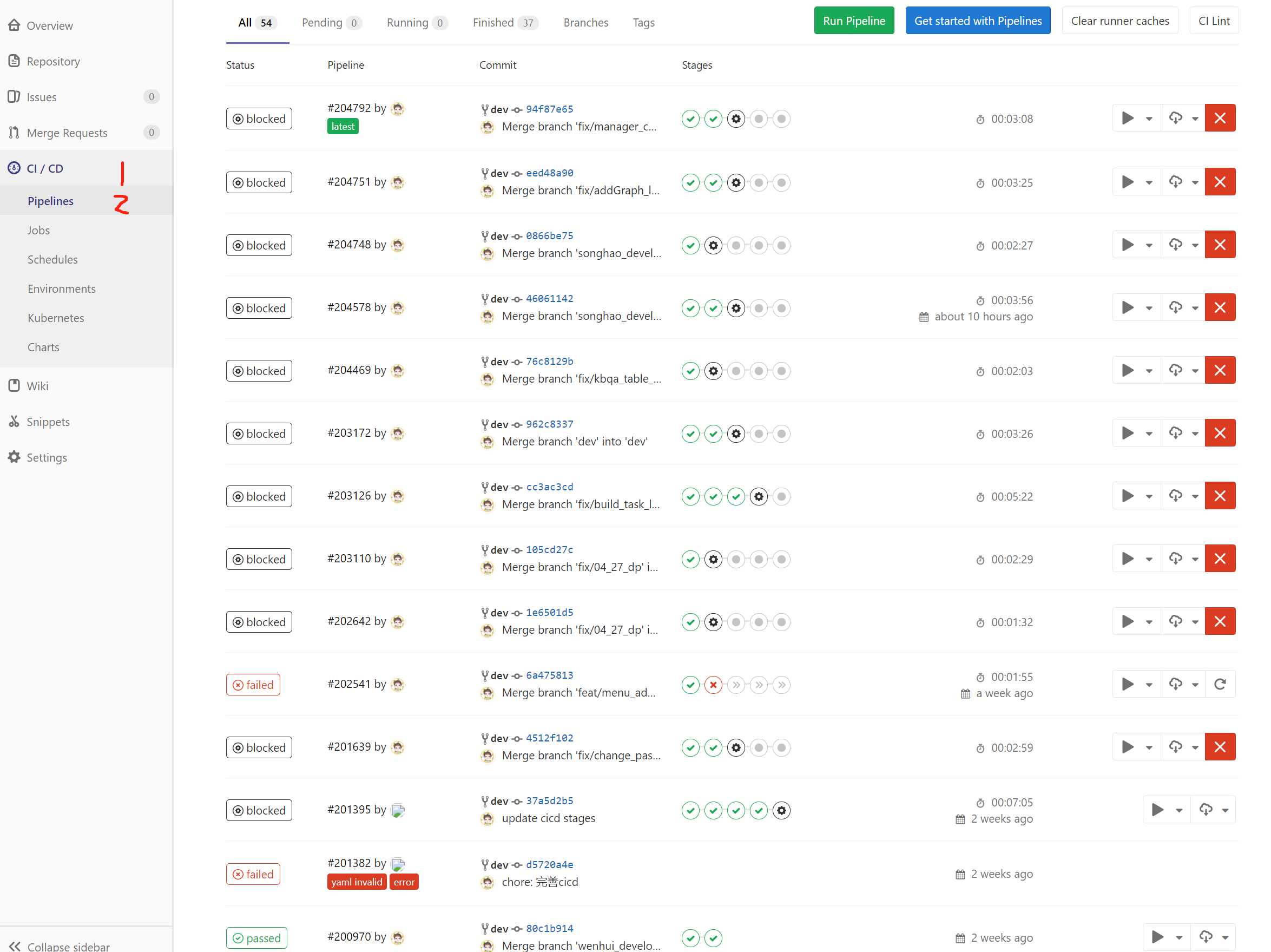Click the user avatar on pipeline #204578
1271x952 pixels.
pos(398,307)
